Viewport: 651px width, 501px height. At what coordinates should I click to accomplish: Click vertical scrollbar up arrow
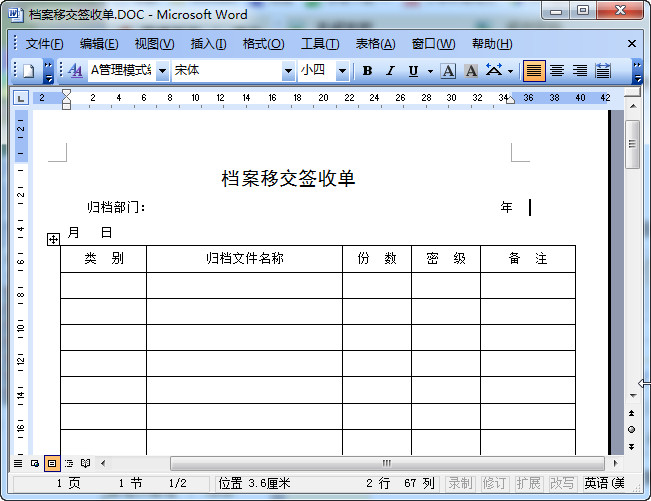point(632,107)
